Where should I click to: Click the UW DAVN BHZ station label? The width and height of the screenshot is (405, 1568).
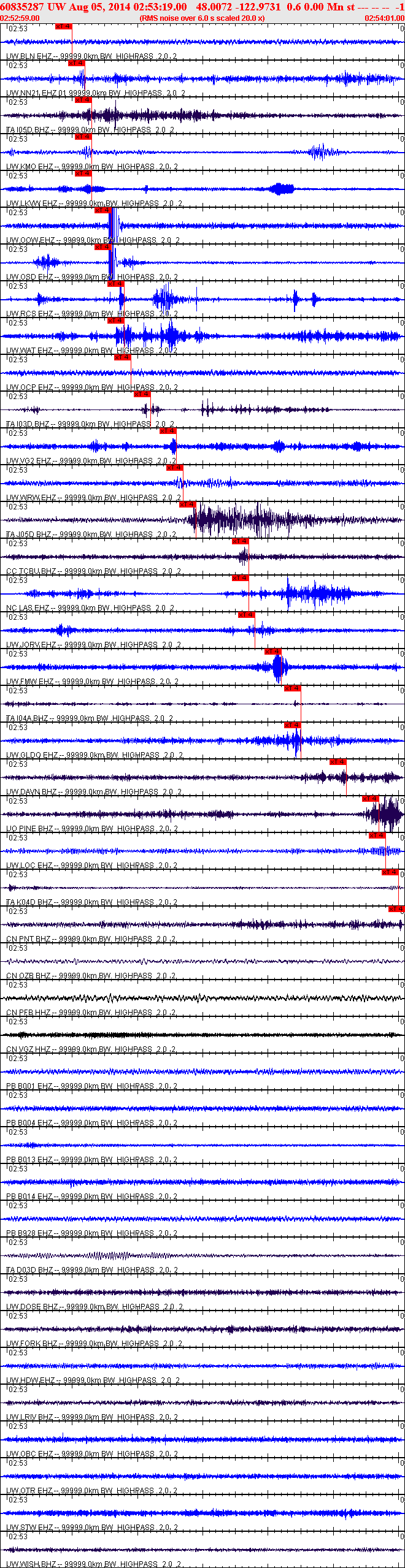click(94, 792)
